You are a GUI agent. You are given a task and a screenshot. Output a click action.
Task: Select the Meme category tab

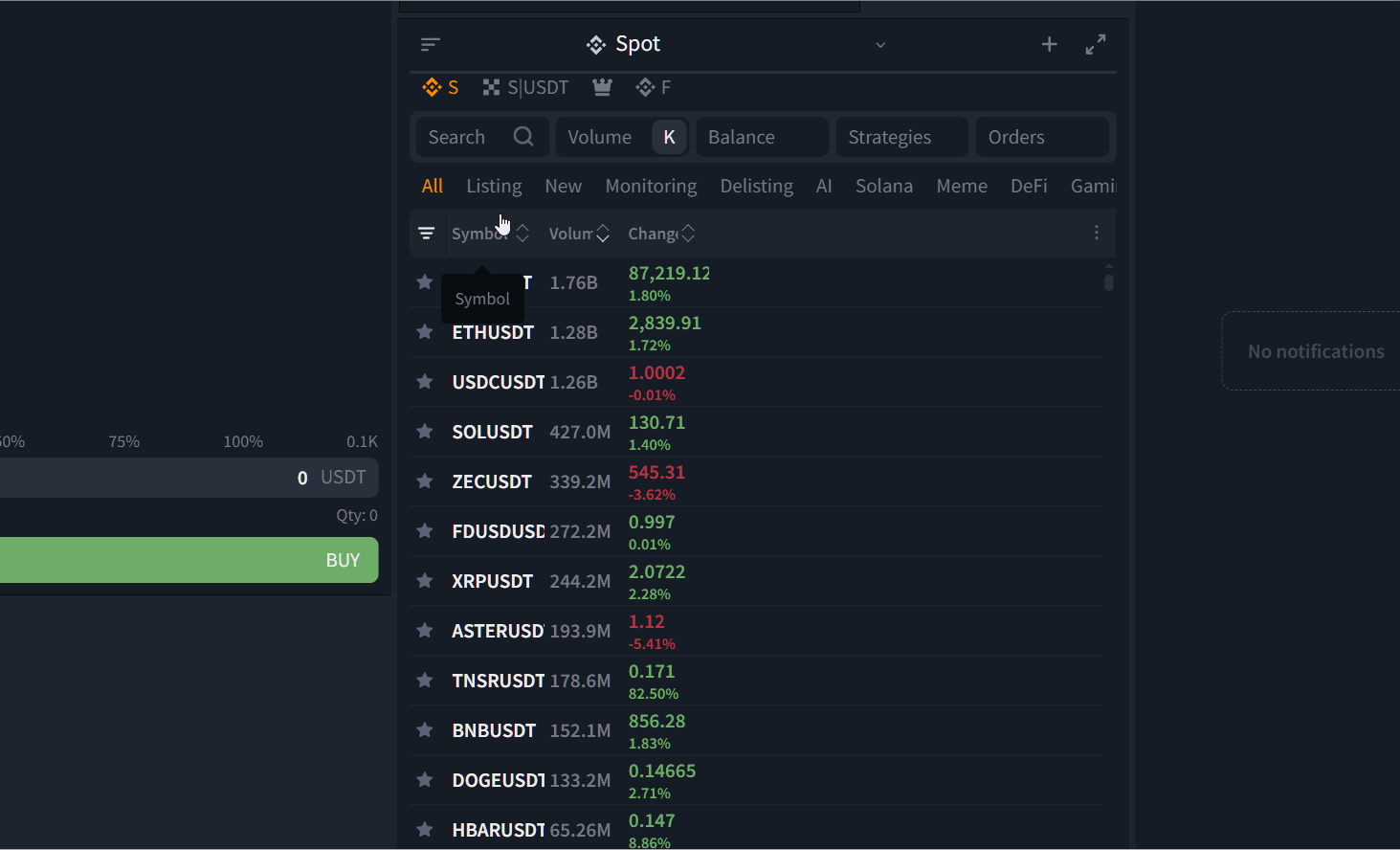click(962, 186)
